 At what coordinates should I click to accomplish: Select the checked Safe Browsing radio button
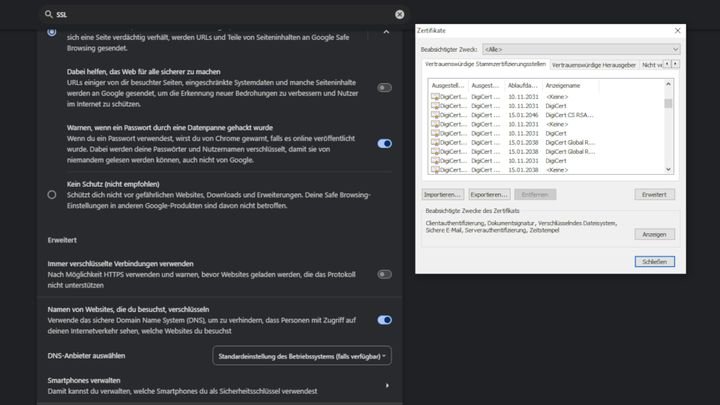point(51,32)
